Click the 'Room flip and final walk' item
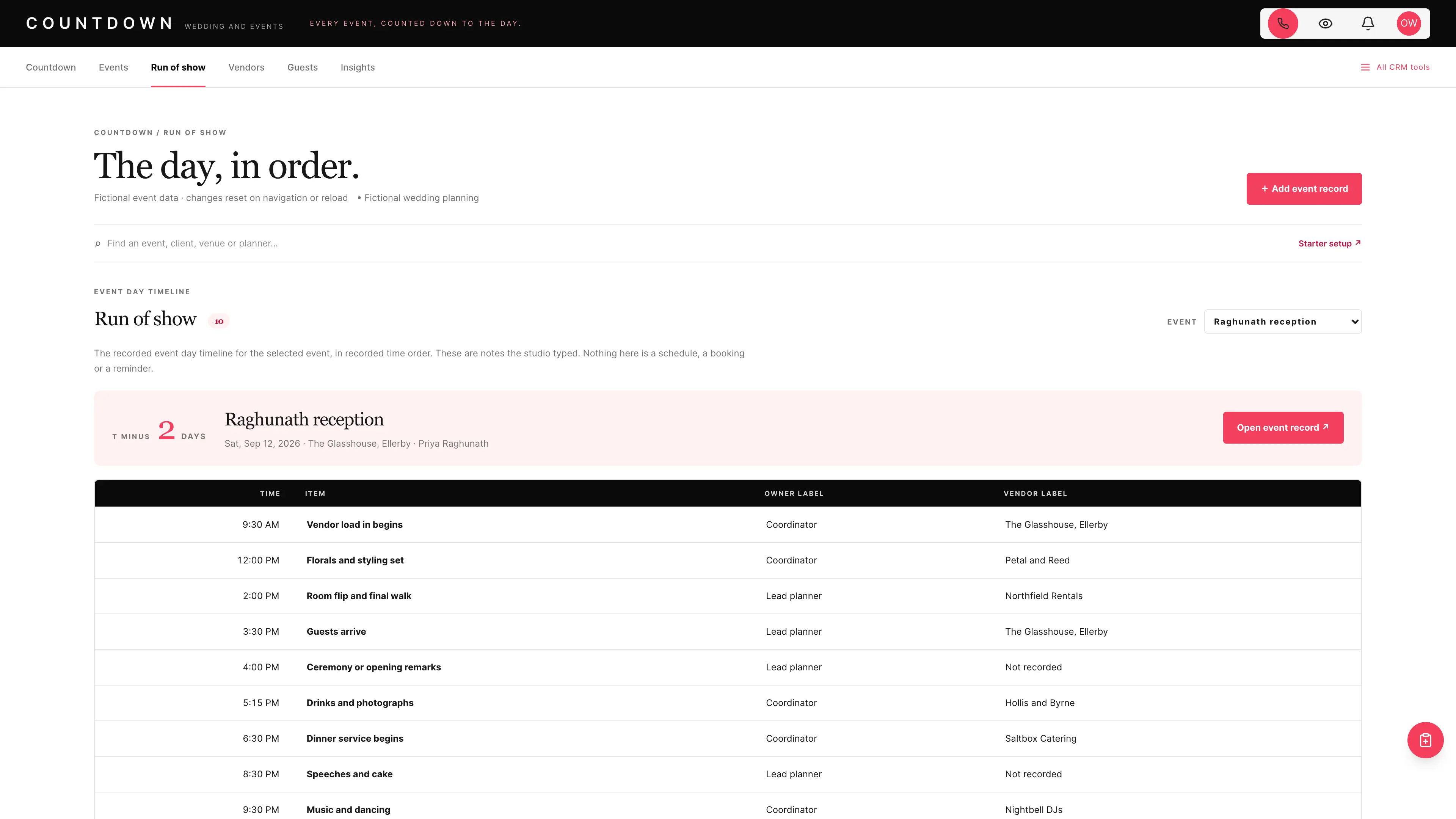Viewport: 1456px width, 819px height. coord(359,596)
